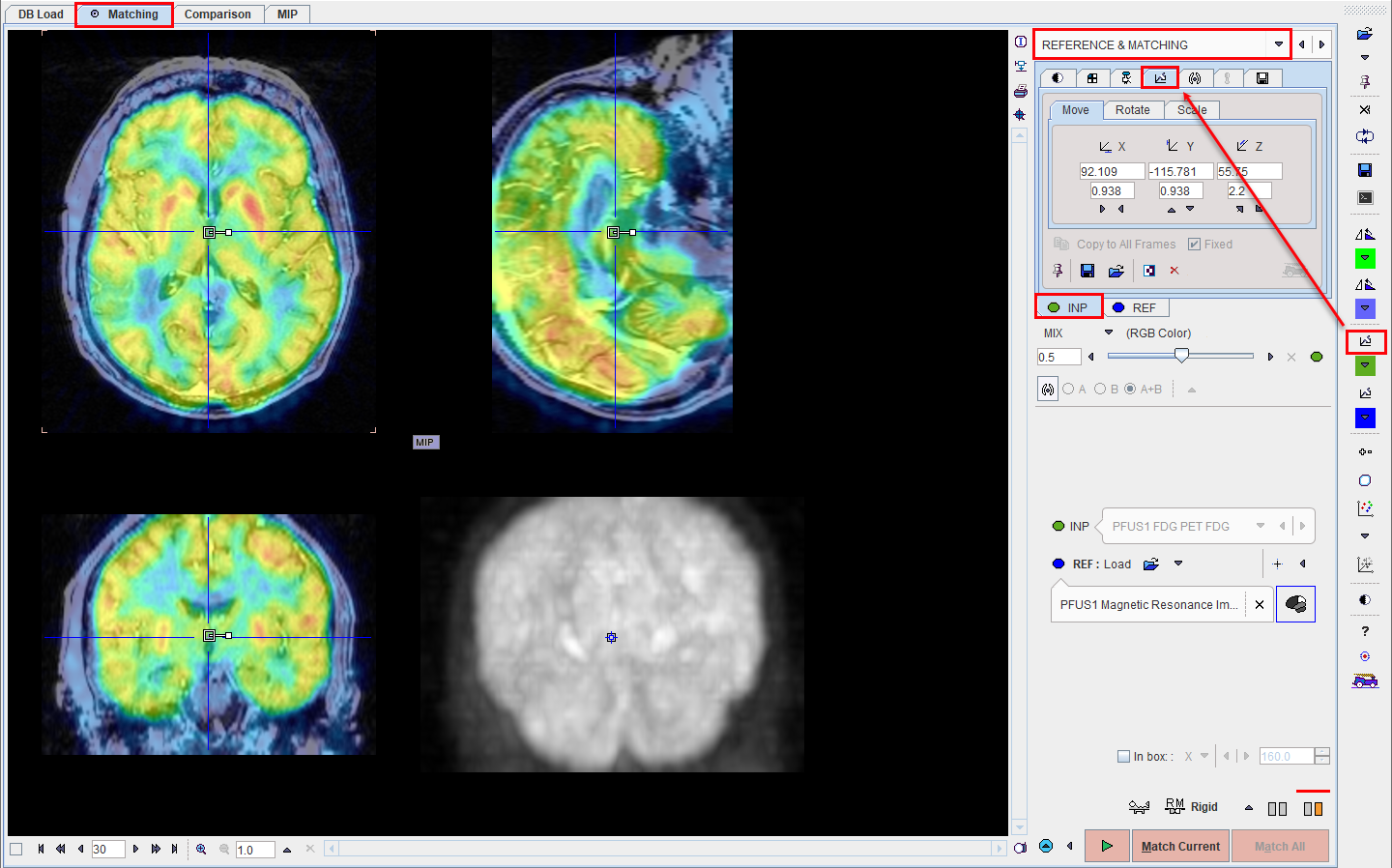Expand the green color dropdown in sidebar

click(1365, 258)
